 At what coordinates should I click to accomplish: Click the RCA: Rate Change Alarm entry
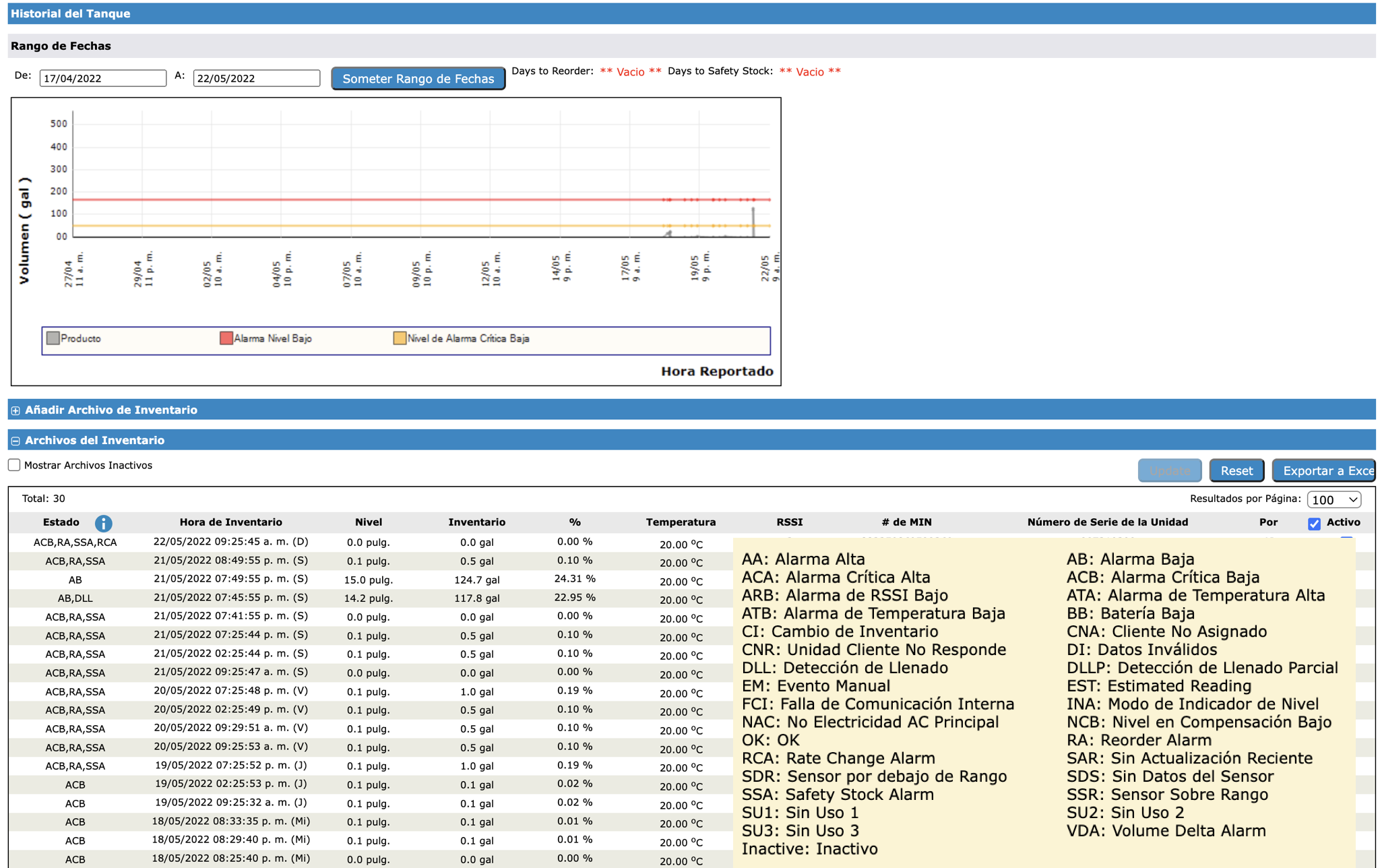point(838,758)
